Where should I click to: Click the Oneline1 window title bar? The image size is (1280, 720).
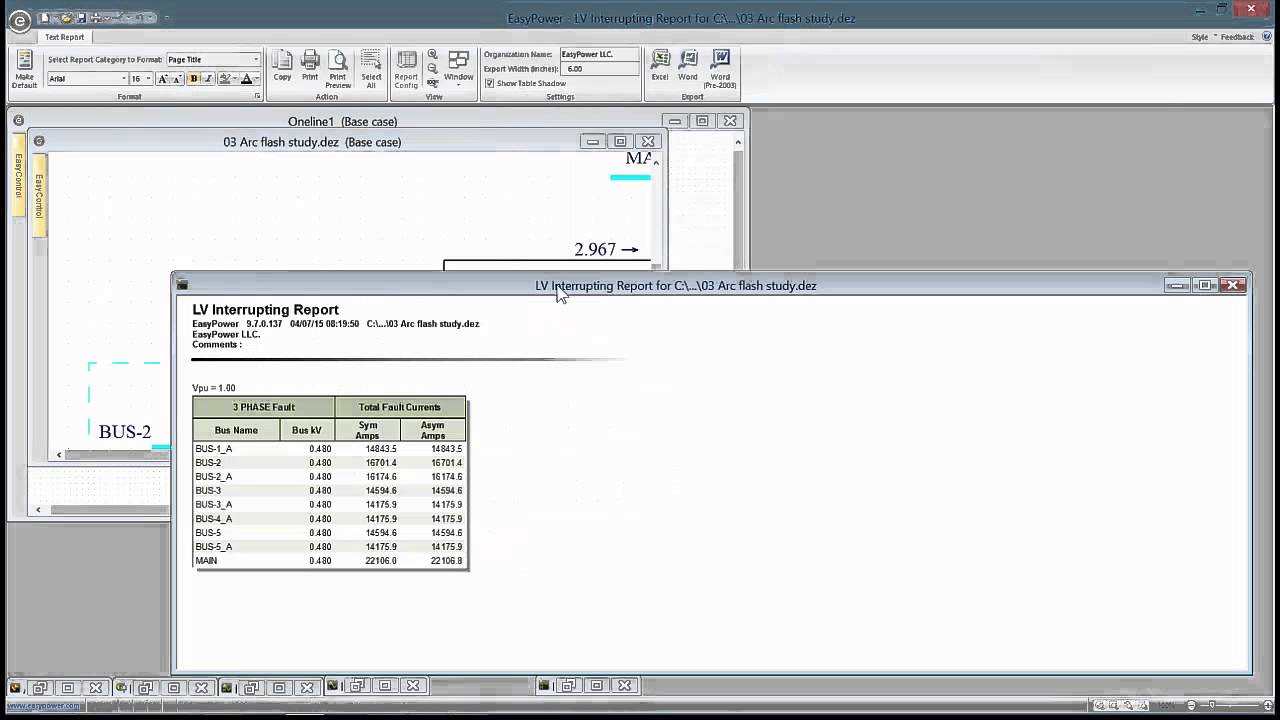point(343,122)
